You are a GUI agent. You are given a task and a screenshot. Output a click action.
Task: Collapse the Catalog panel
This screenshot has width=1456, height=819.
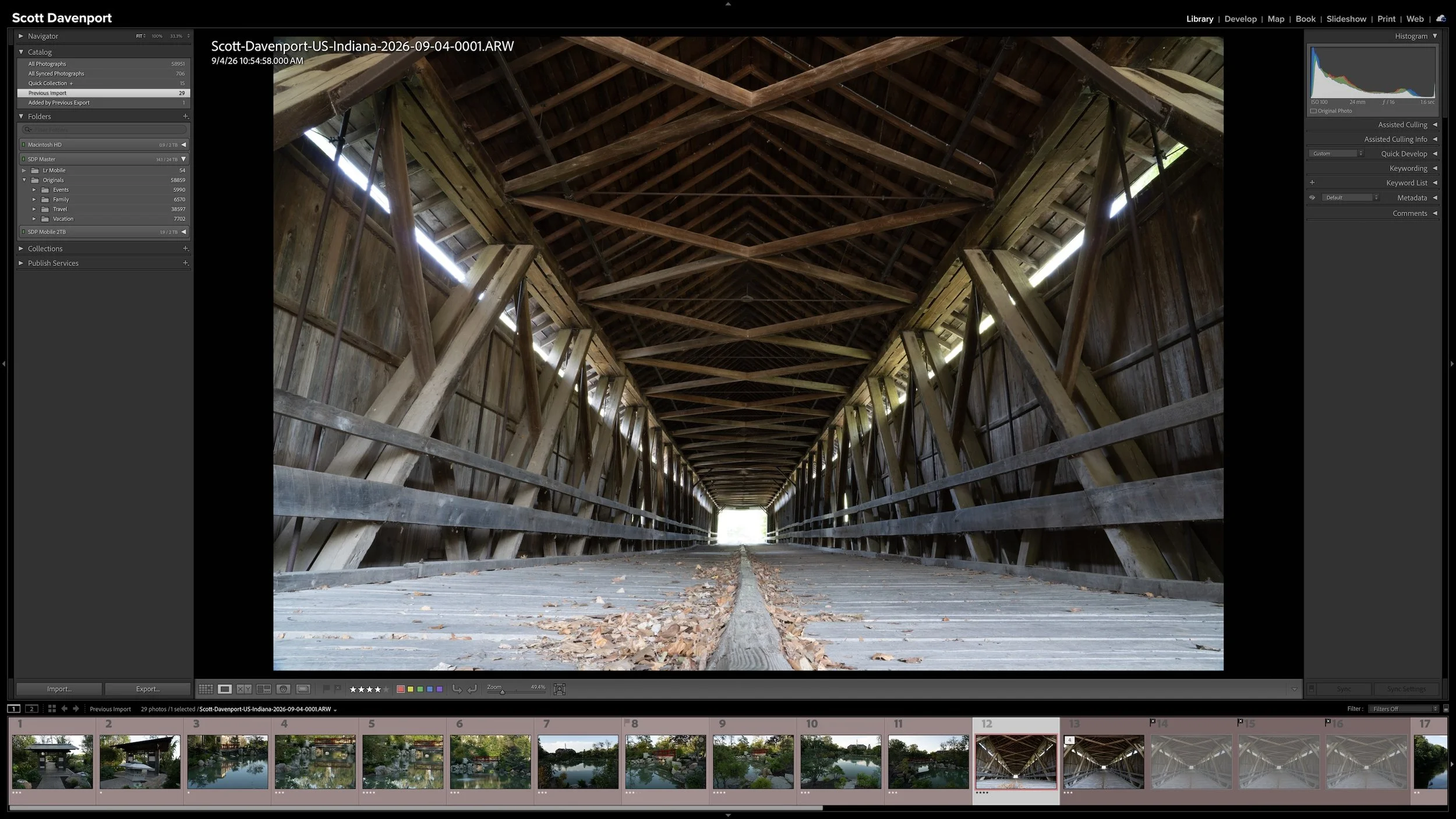pos(21,52)
